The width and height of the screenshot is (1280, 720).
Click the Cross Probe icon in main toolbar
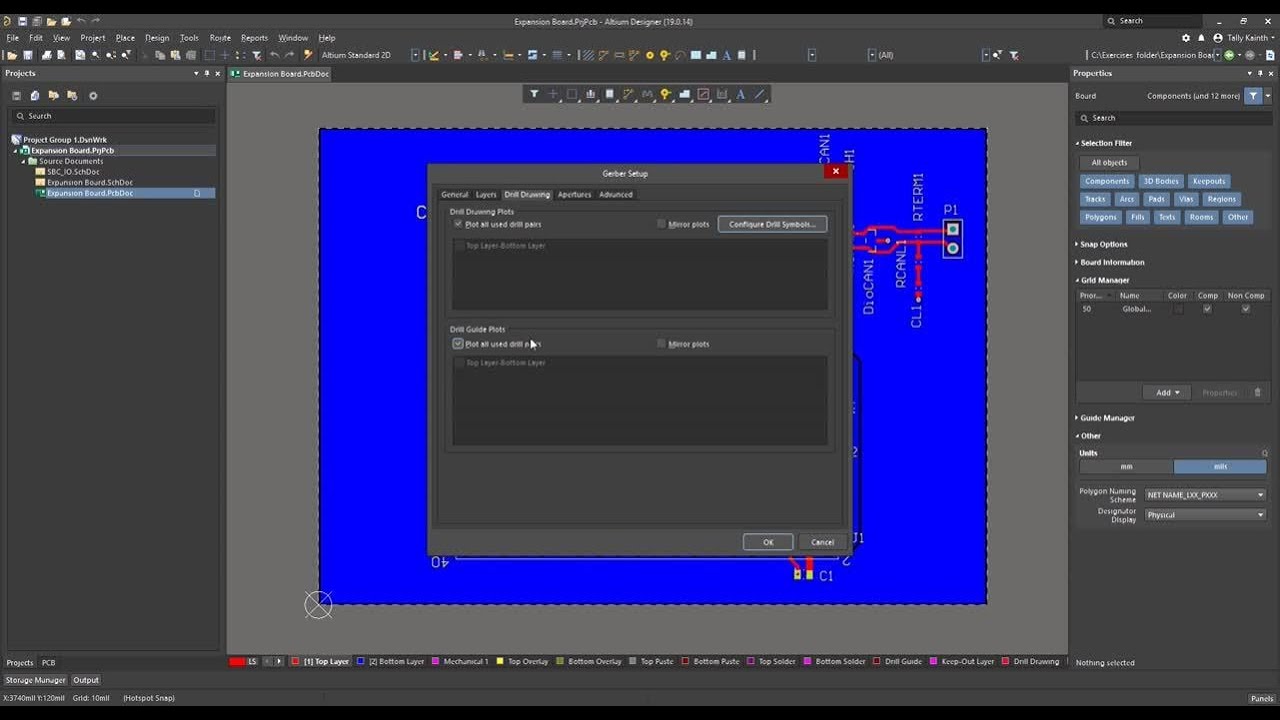coord(308,55)
